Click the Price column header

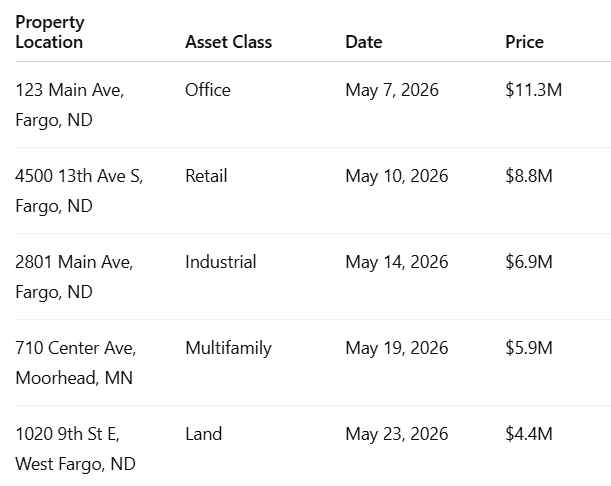tap(524, 42)
